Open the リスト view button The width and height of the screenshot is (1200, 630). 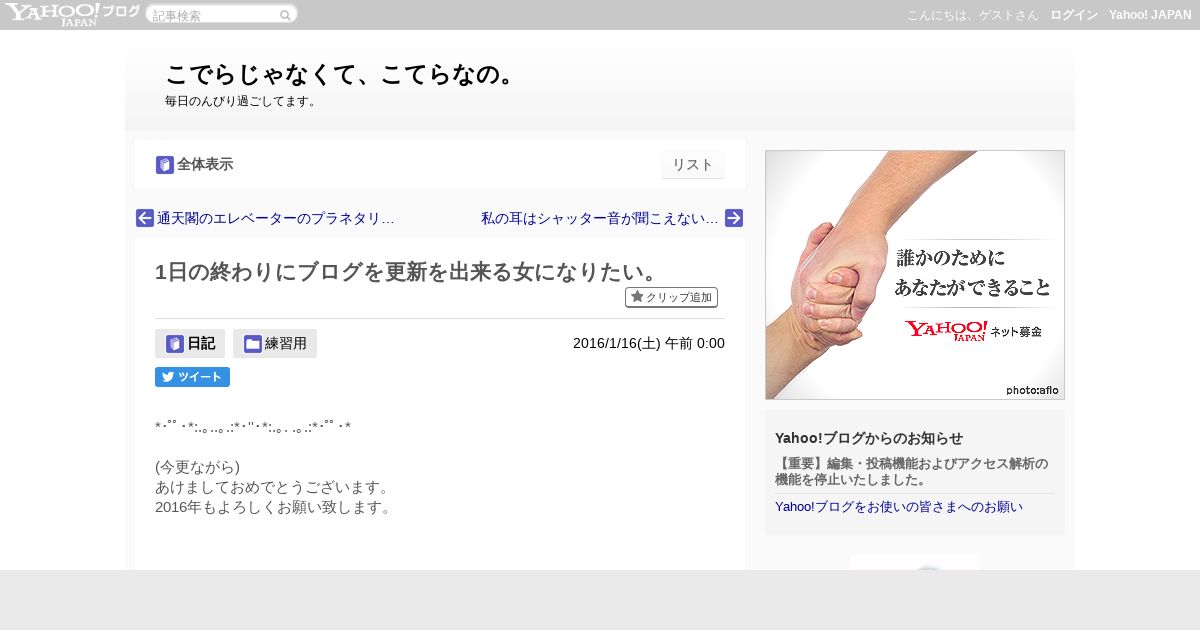[692, 165]
